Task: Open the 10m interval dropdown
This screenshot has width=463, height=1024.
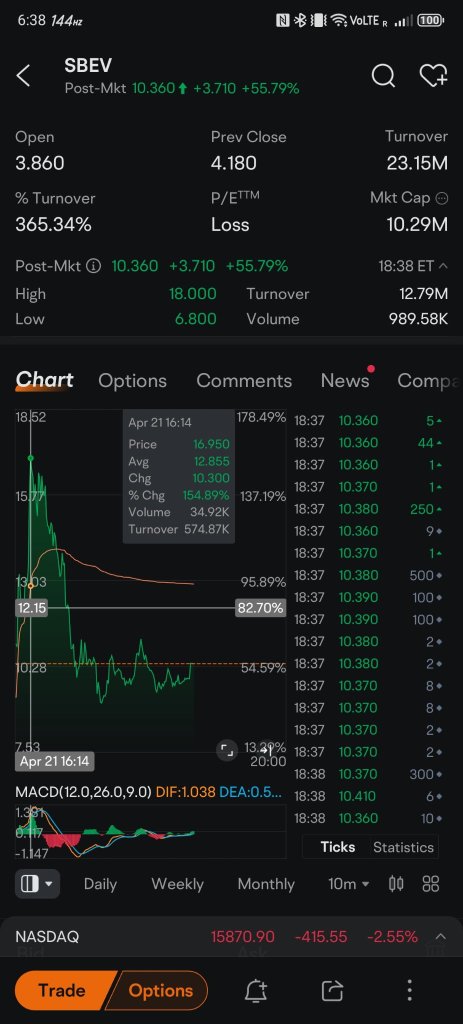Action: 349,884
